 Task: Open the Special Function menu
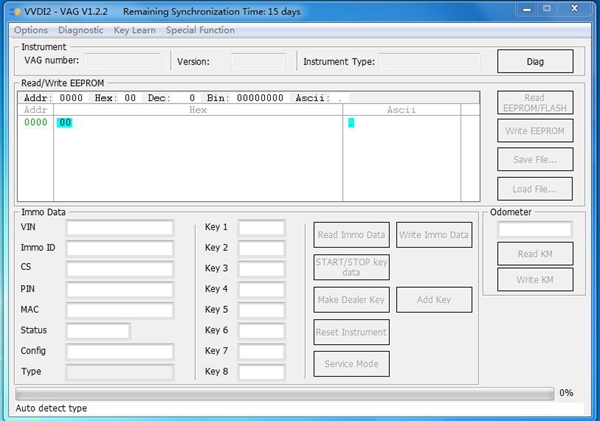tap(200, 30)
